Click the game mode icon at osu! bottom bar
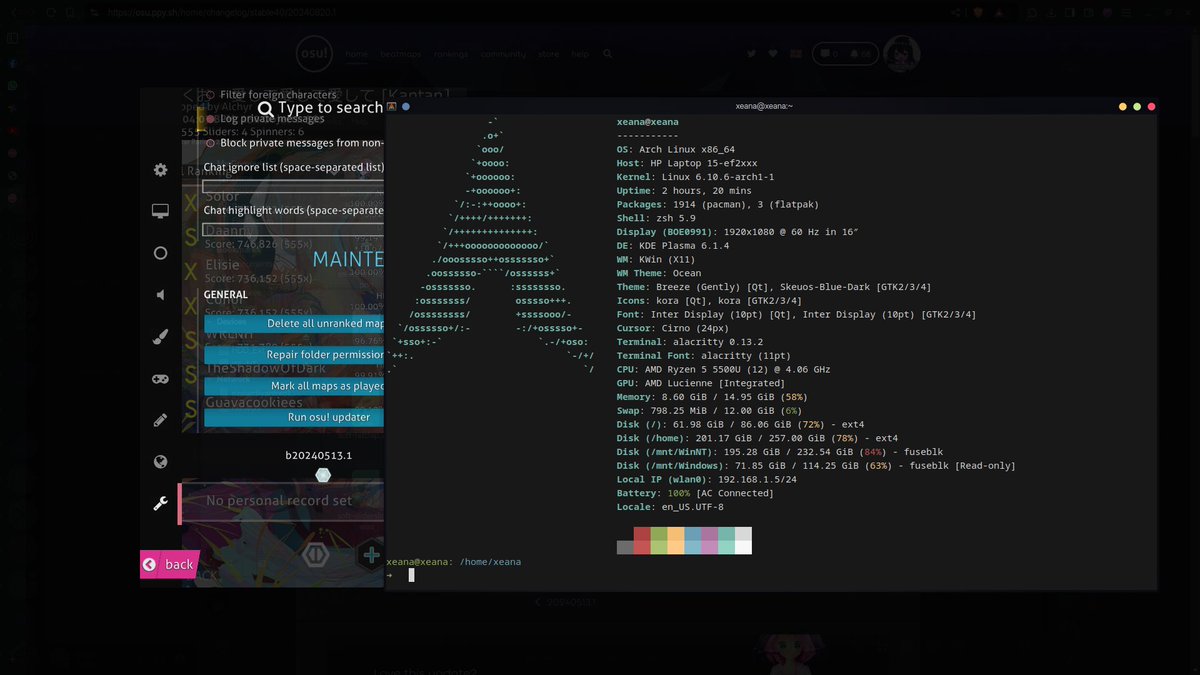Image resolution: width=1200 pixels, height=675 pixels. tap(316, 554)
